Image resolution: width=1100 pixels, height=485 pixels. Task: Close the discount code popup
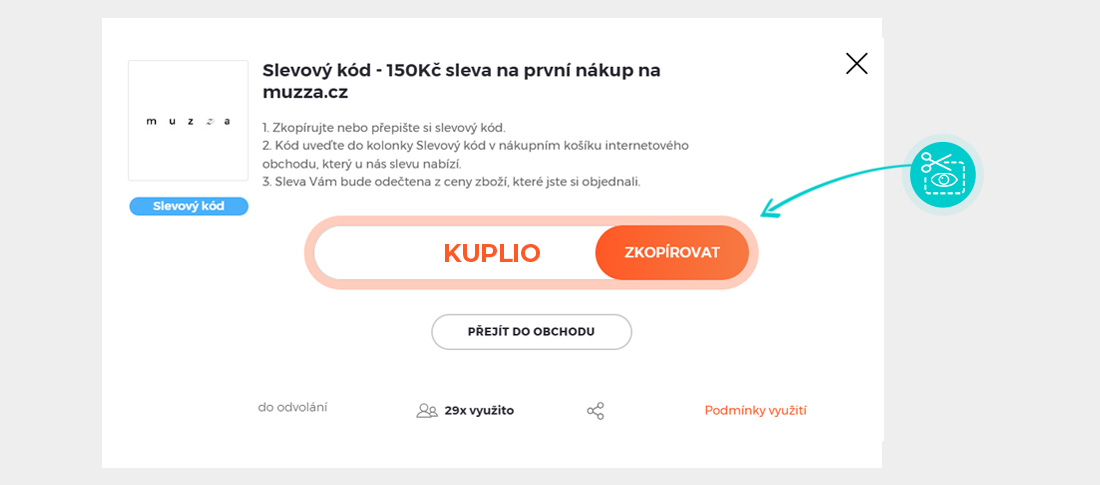(857, 64)
